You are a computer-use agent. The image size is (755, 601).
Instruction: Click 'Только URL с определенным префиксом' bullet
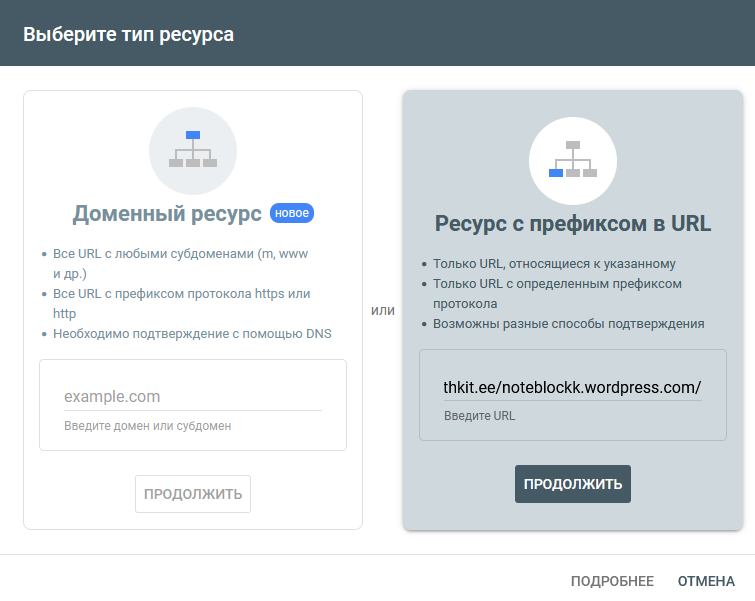(x=557, y=293)
